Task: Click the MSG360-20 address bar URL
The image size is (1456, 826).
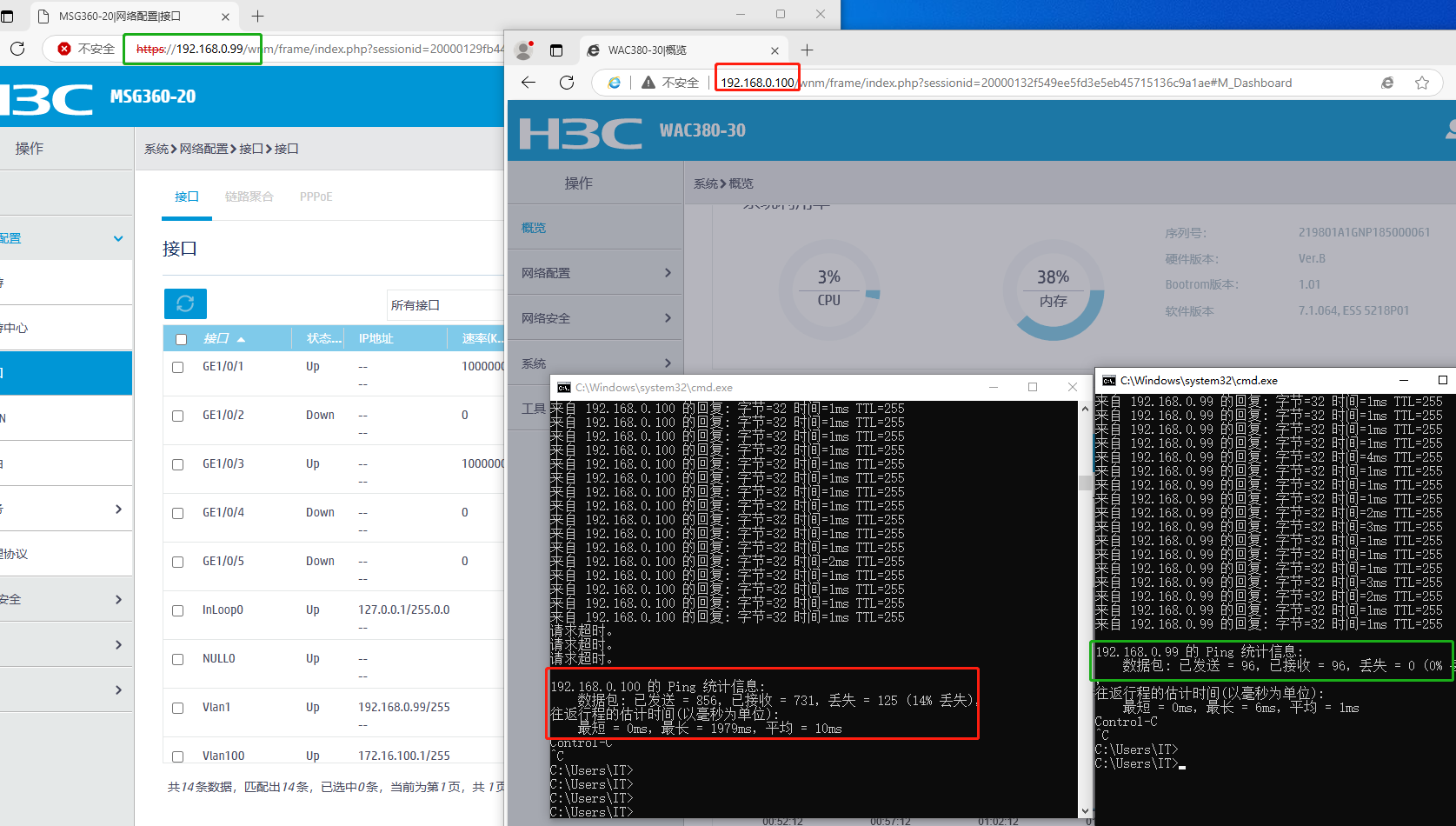Action: [x=320, y=49]
